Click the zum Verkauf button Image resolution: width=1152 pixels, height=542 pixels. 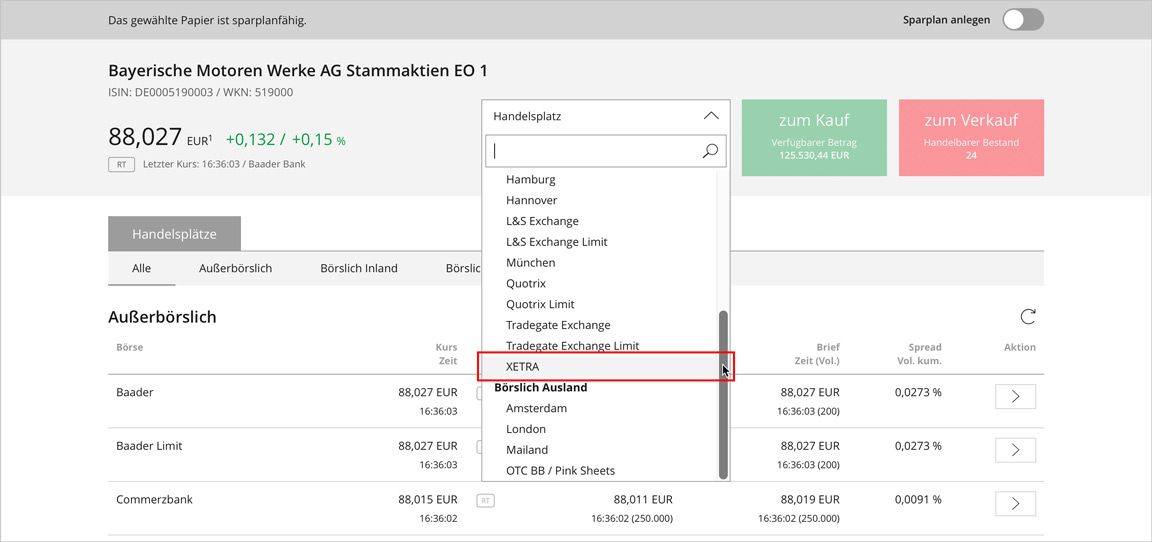(x=971, y=138)
